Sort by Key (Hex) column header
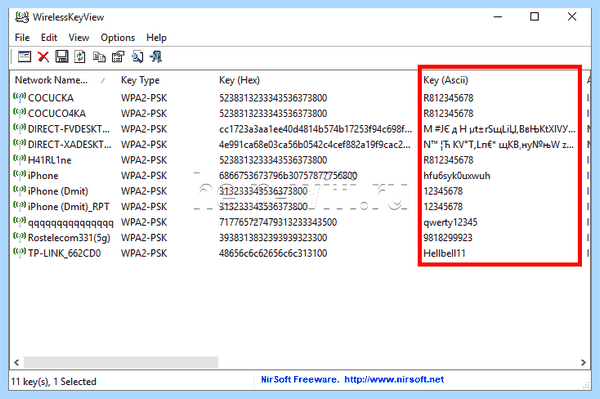Screen dimensions: 600x399 [239, 80]
